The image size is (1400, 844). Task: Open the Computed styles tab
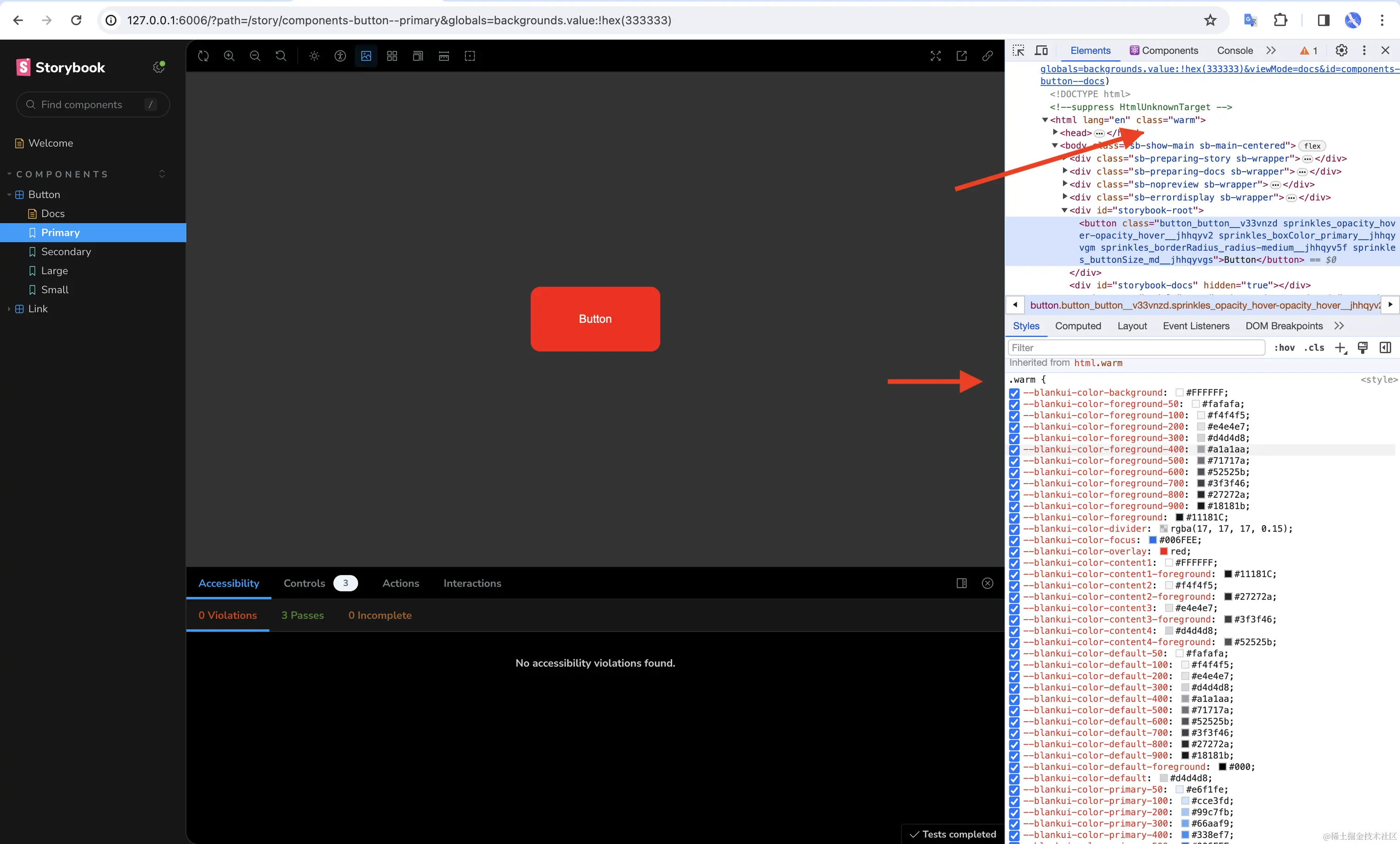[x=1078, y=326]
